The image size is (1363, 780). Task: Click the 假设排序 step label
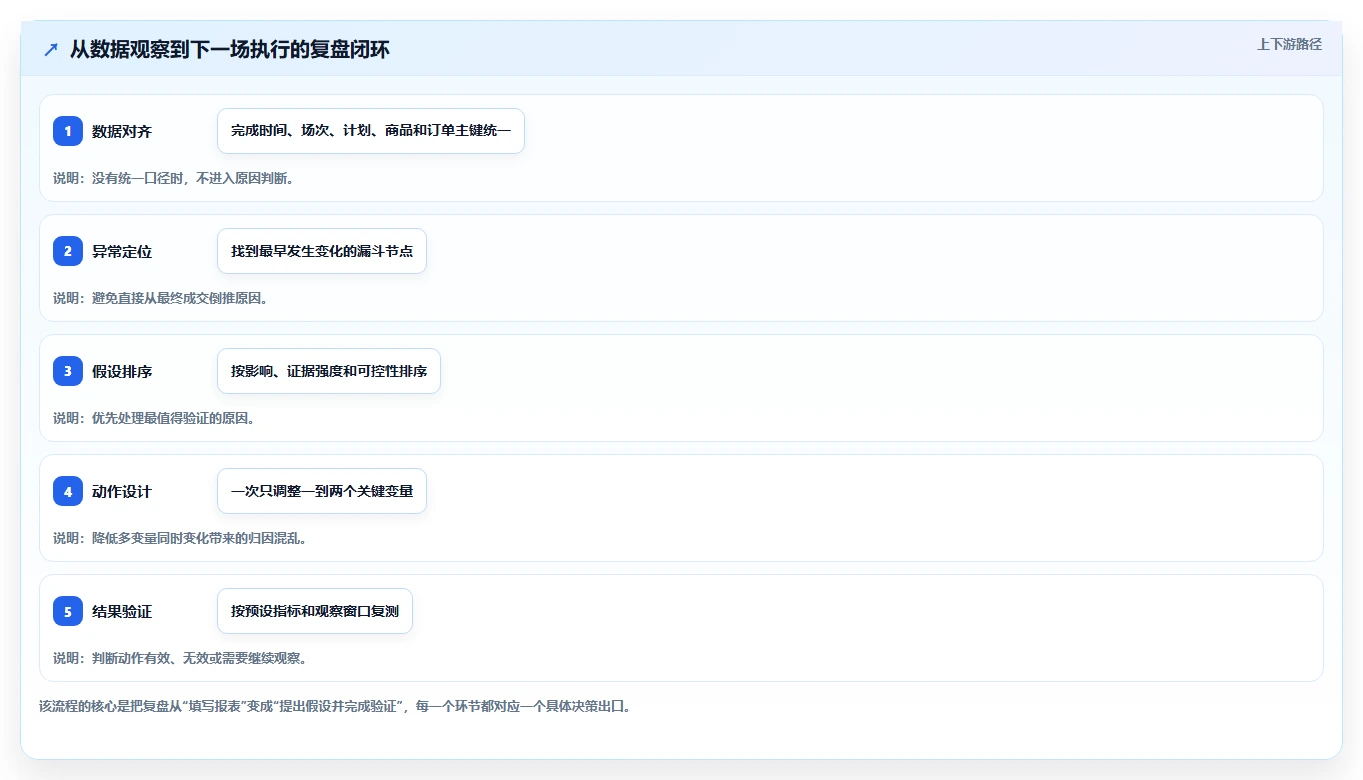[122, 371]
